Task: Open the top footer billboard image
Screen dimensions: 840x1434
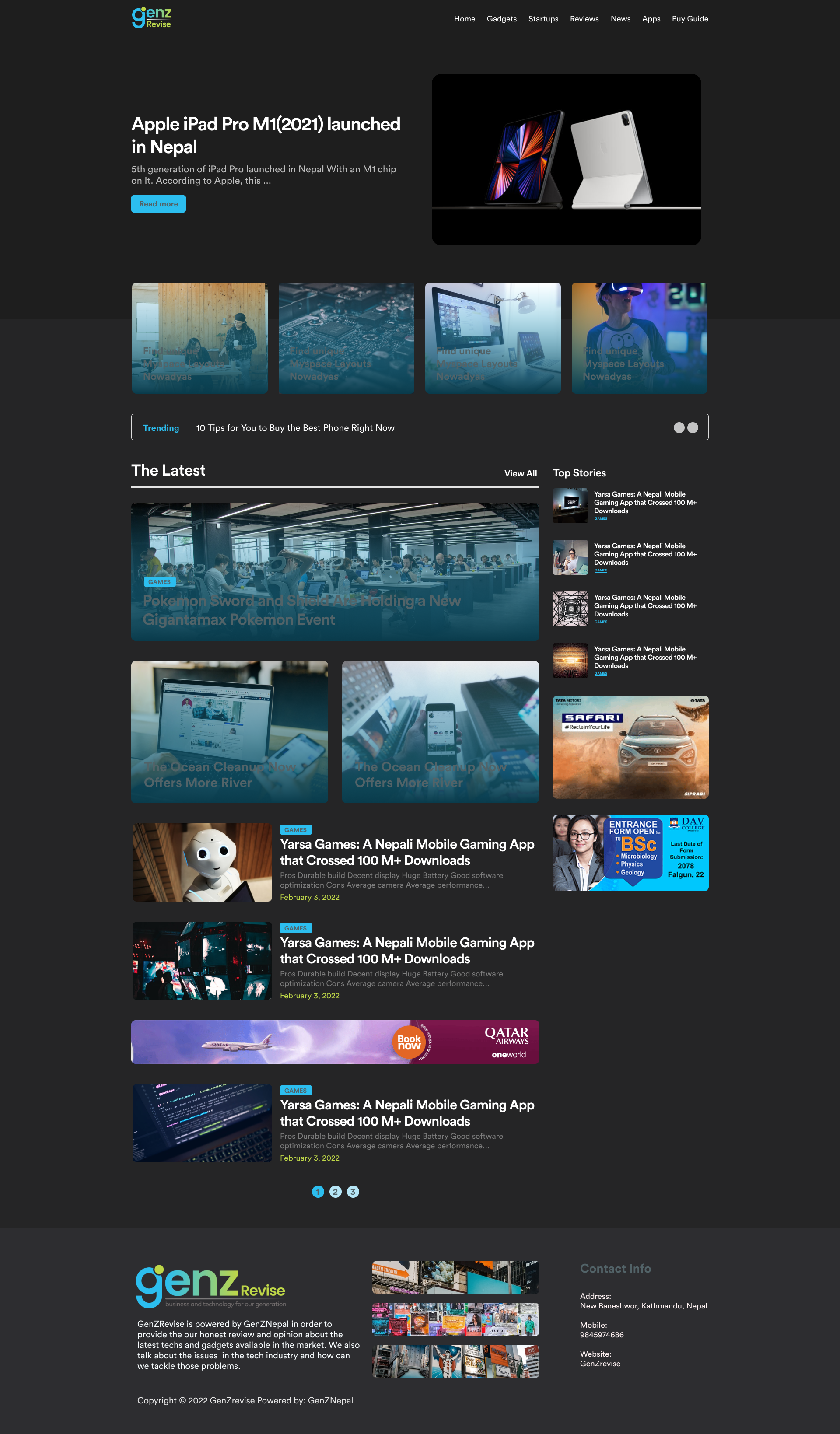Action: [455, 1277]
